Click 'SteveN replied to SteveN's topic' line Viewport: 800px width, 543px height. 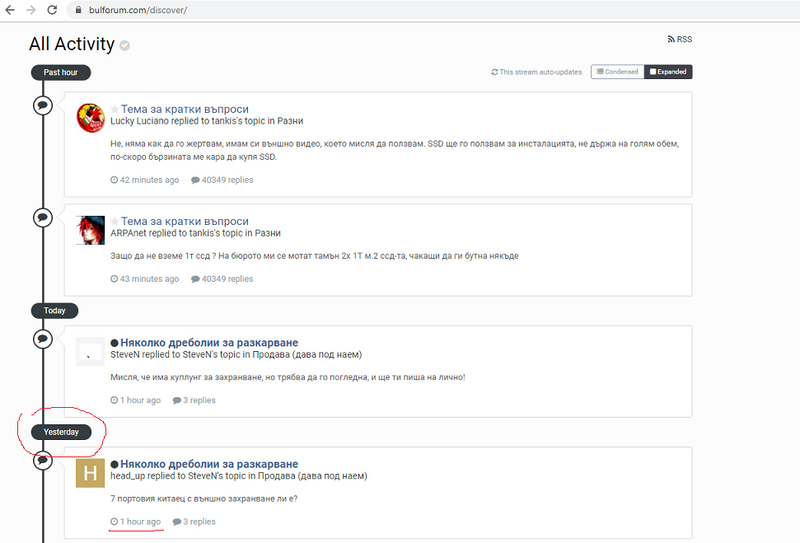236,355
